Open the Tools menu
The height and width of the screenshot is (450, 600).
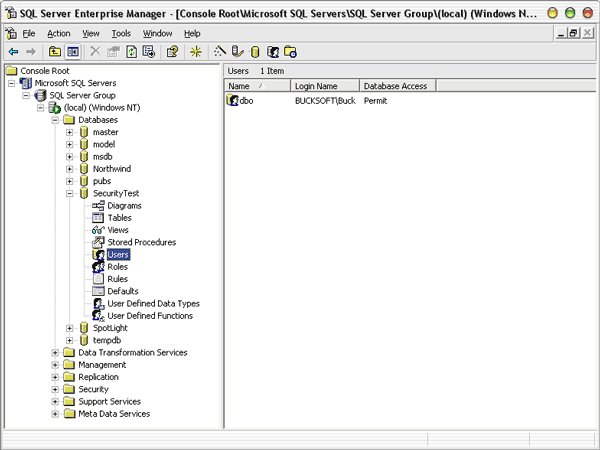(x=121, y=33)
